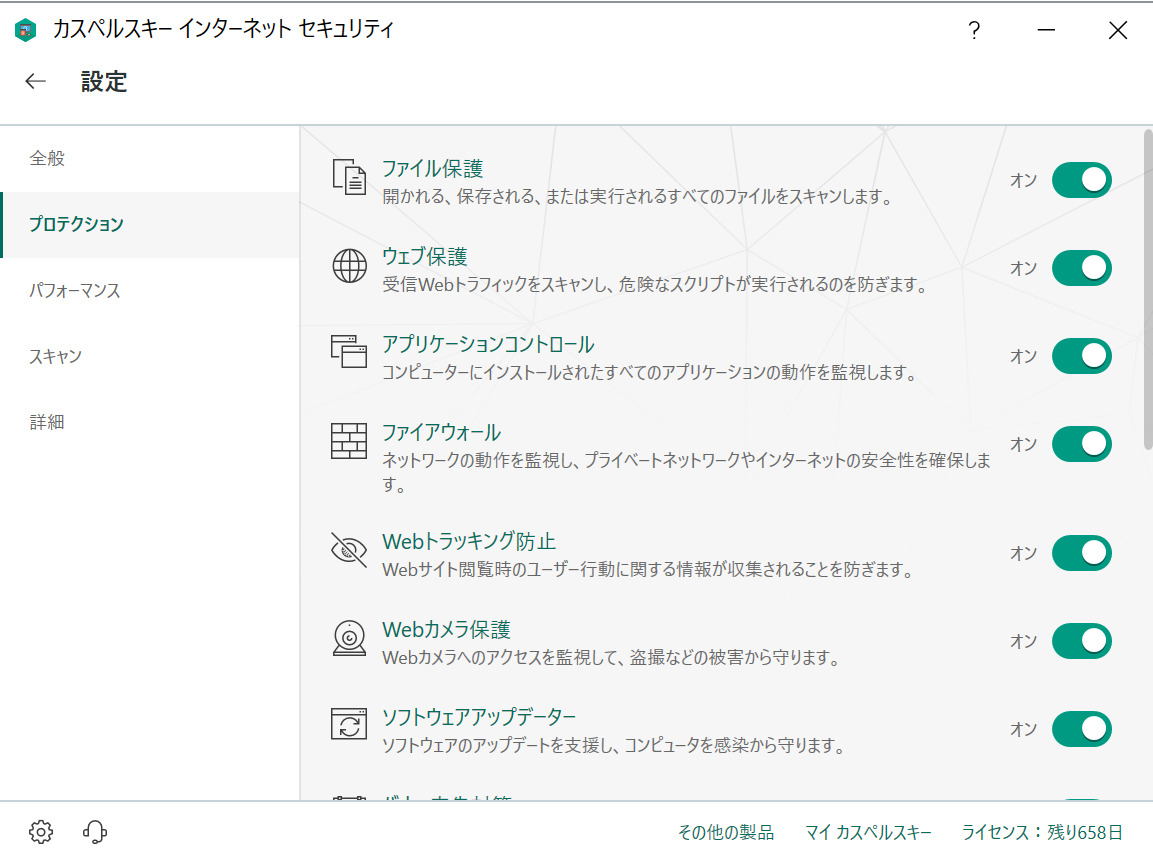Click the Webトラッキング防止 crossed-eye icon

click(x=349, y=549)
